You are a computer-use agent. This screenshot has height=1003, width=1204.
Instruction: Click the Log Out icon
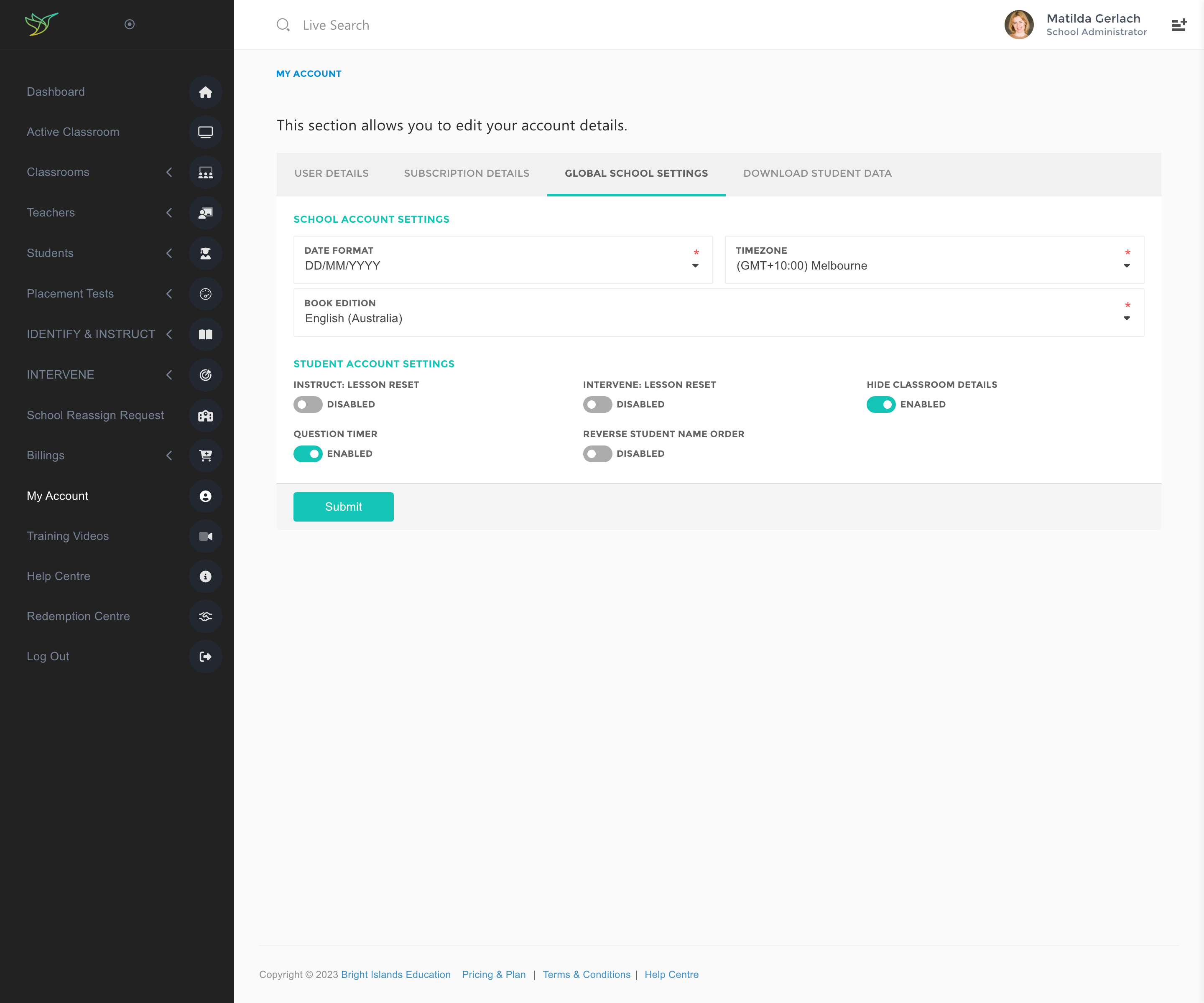click(205, 657)
